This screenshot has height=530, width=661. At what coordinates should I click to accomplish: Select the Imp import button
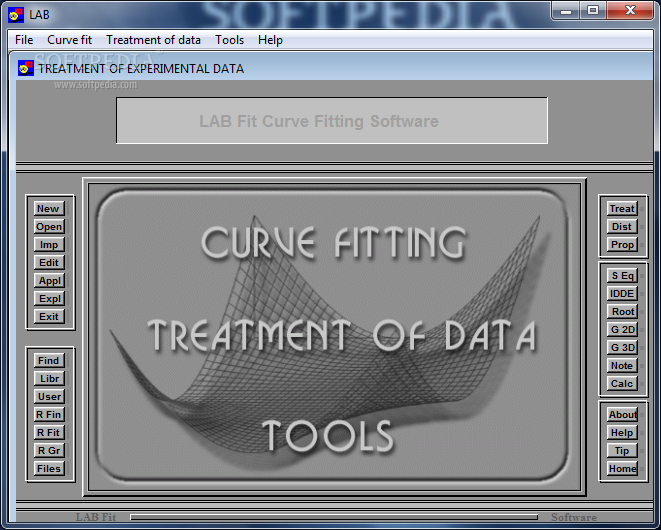[49, 245]
